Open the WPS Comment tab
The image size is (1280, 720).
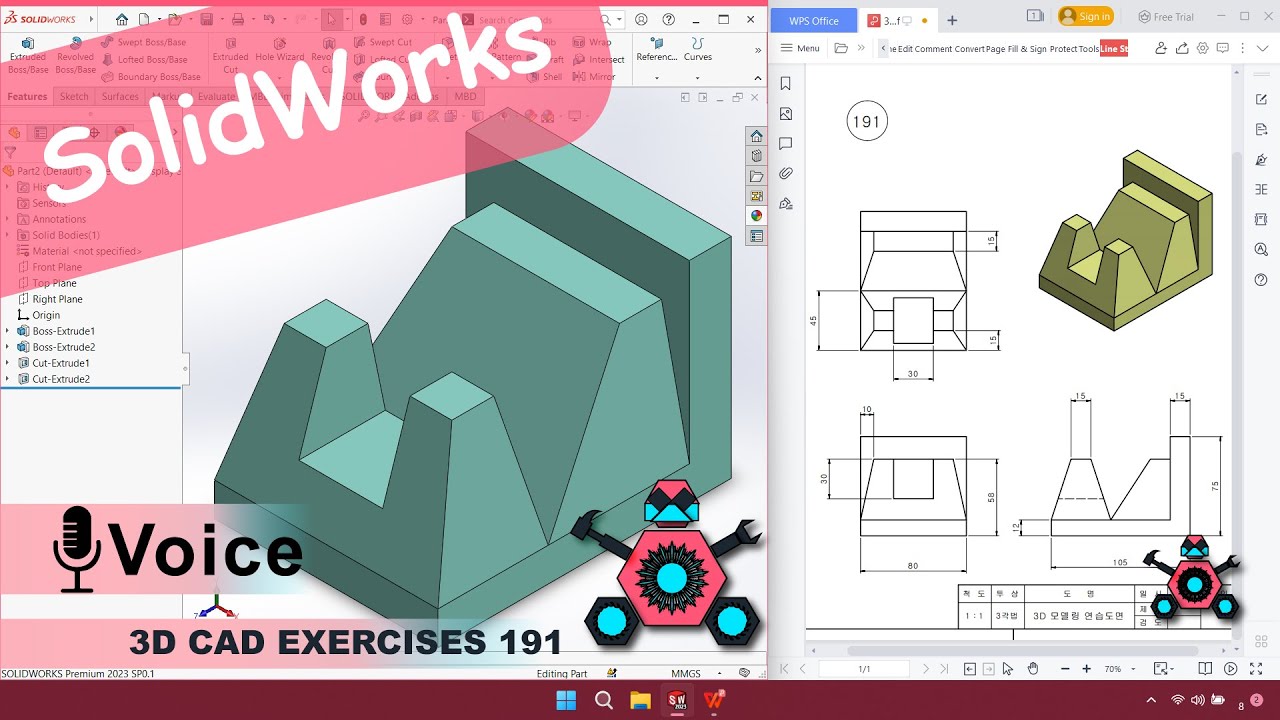tap(933, 48)
